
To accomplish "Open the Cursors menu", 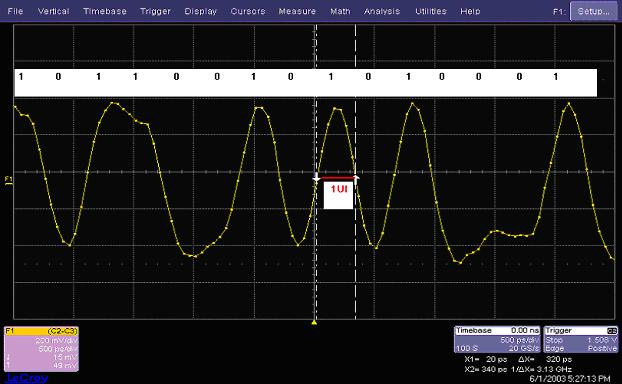I will click(x=248, y=11).
